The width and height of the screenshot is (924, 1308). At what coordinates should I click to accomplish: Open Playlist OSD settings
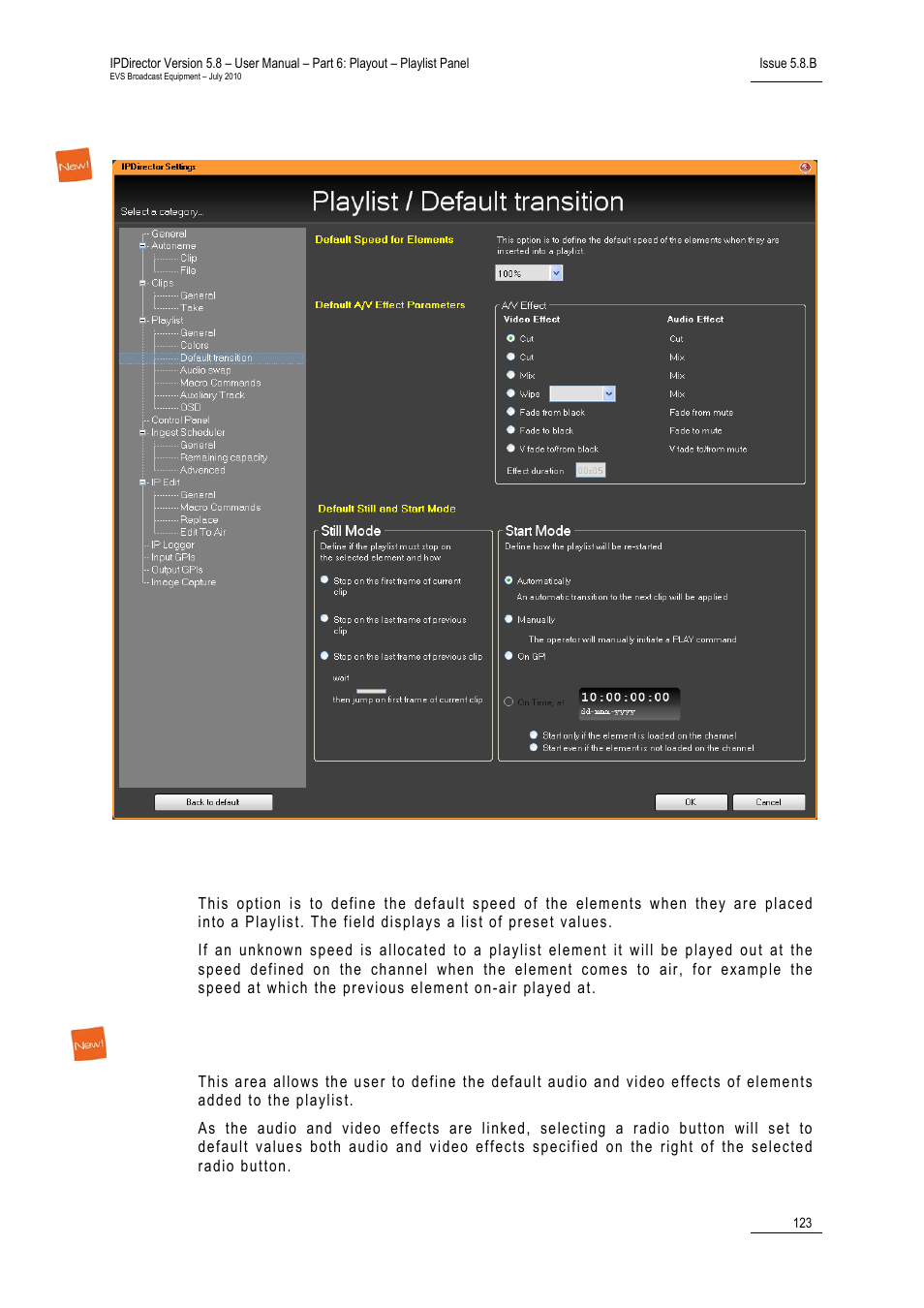click(x=190, y=408)
